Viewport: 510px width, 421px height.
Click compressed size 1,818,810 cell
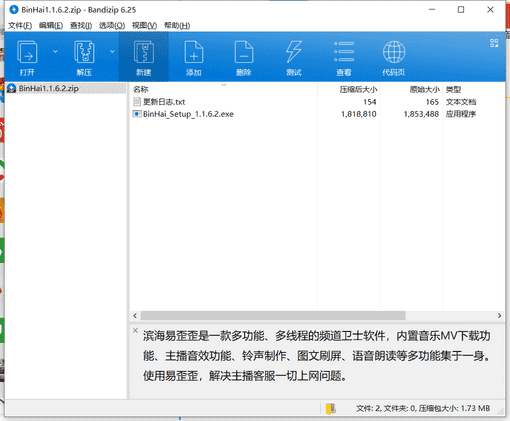[x=359, y=114]
